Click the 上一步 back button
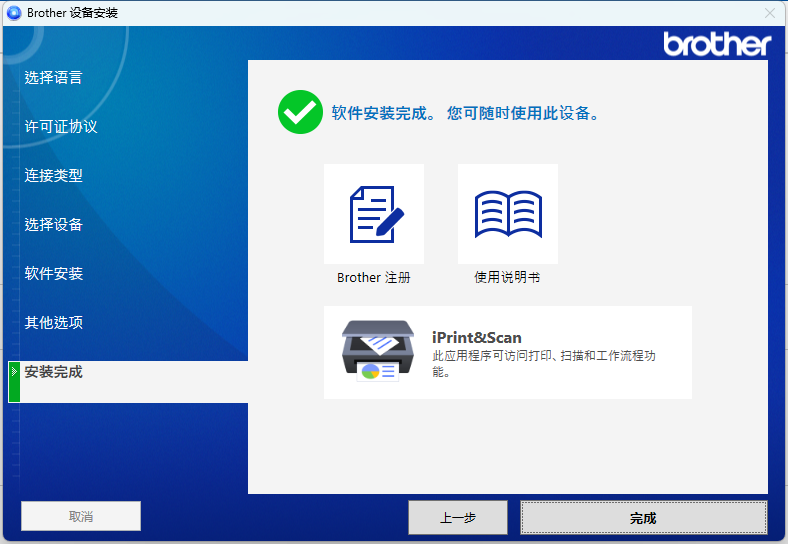Image resolution: width=788 pixels, height=544 pixels. click(x=458, y=517)
